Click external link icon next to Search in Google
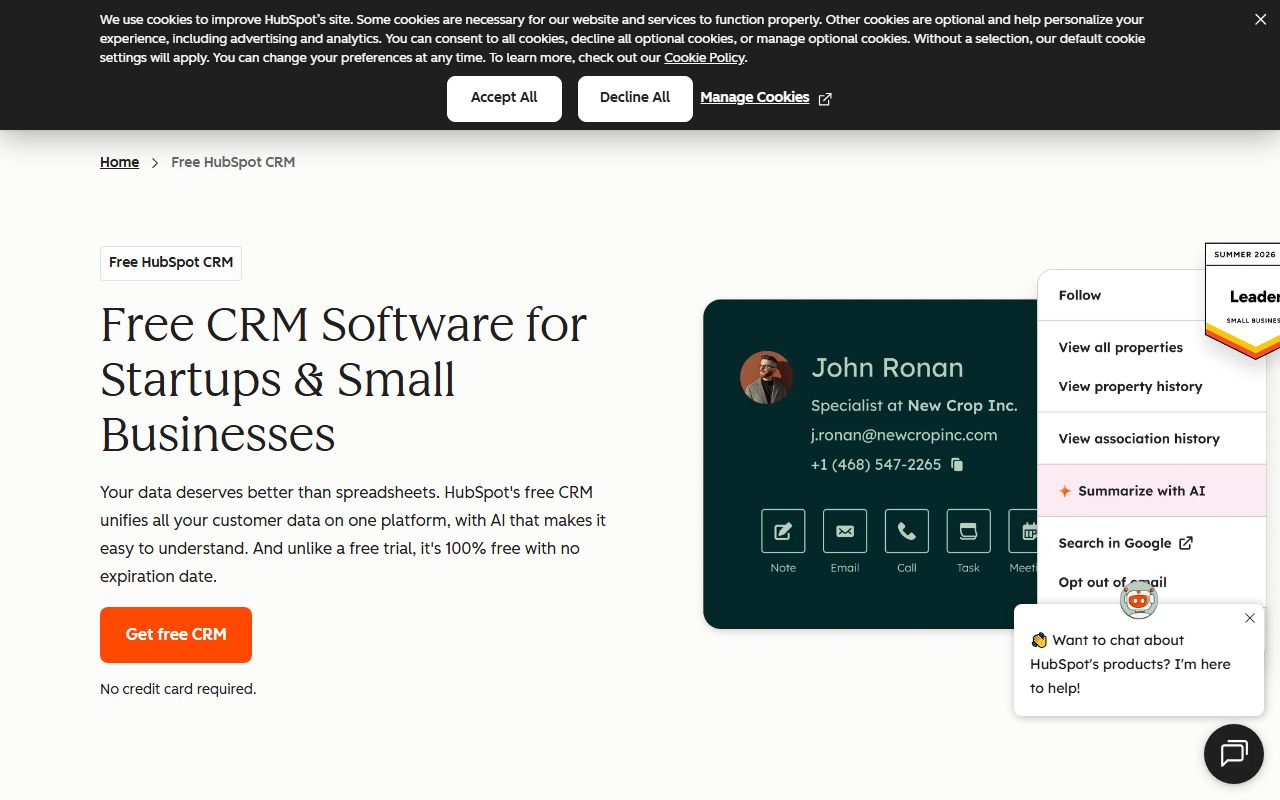 tap(1186, 543)
